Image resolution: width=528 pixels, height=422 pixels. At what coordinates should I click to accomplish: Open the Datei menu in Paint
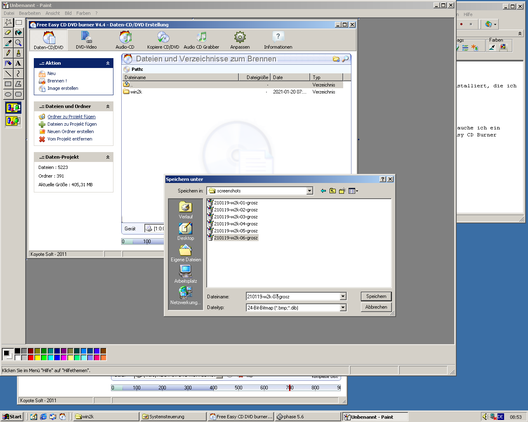9,13
